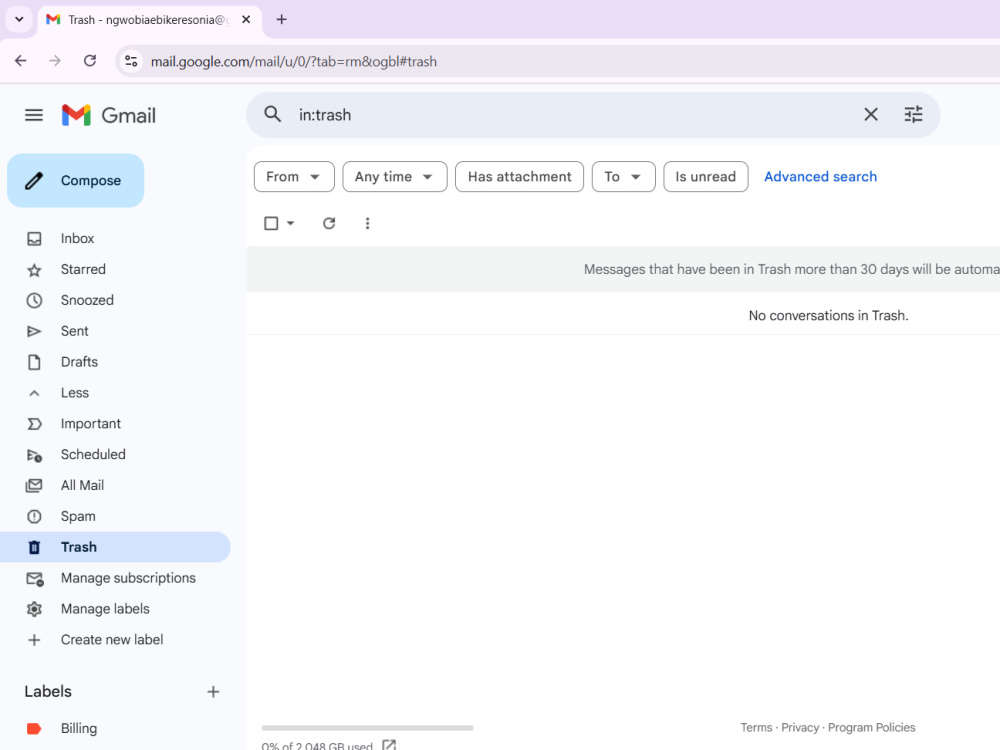Viewport: 1000px width, 750px height.
Task: Open the Advanced search link
Action: 820,177
